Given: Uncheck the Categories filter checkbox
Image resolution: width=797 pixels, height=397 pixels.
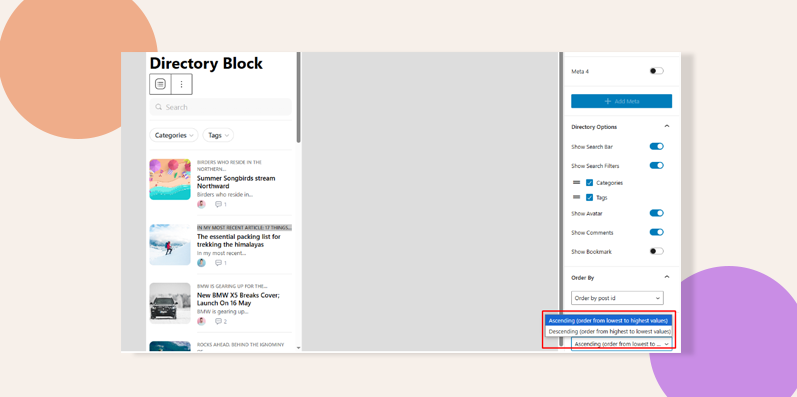Looking at the screenshot, I should 590,182.
